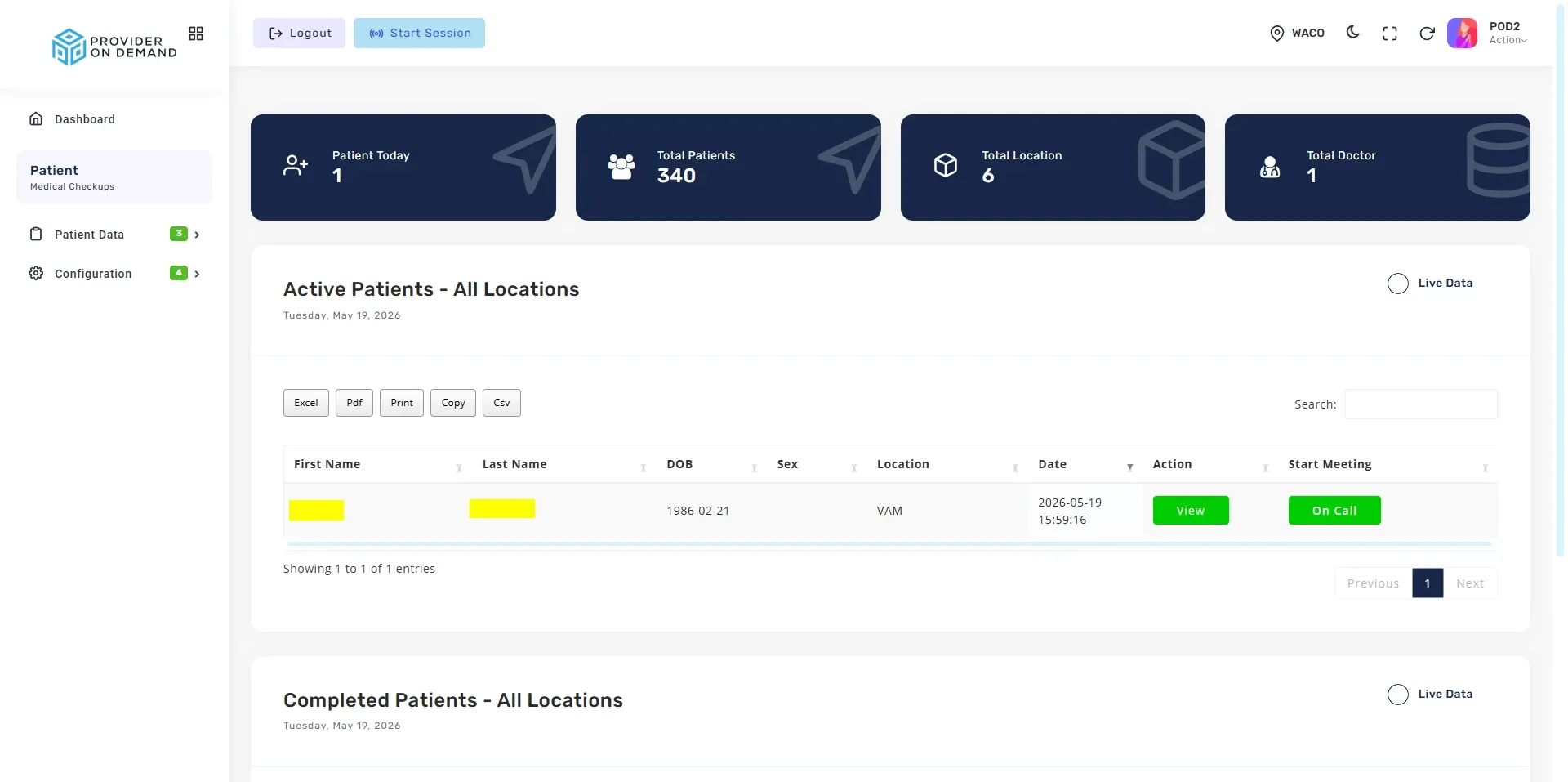Click the Total Patients group icon
The height and width of the screenshot is (782, 1568).
point(621,167)
